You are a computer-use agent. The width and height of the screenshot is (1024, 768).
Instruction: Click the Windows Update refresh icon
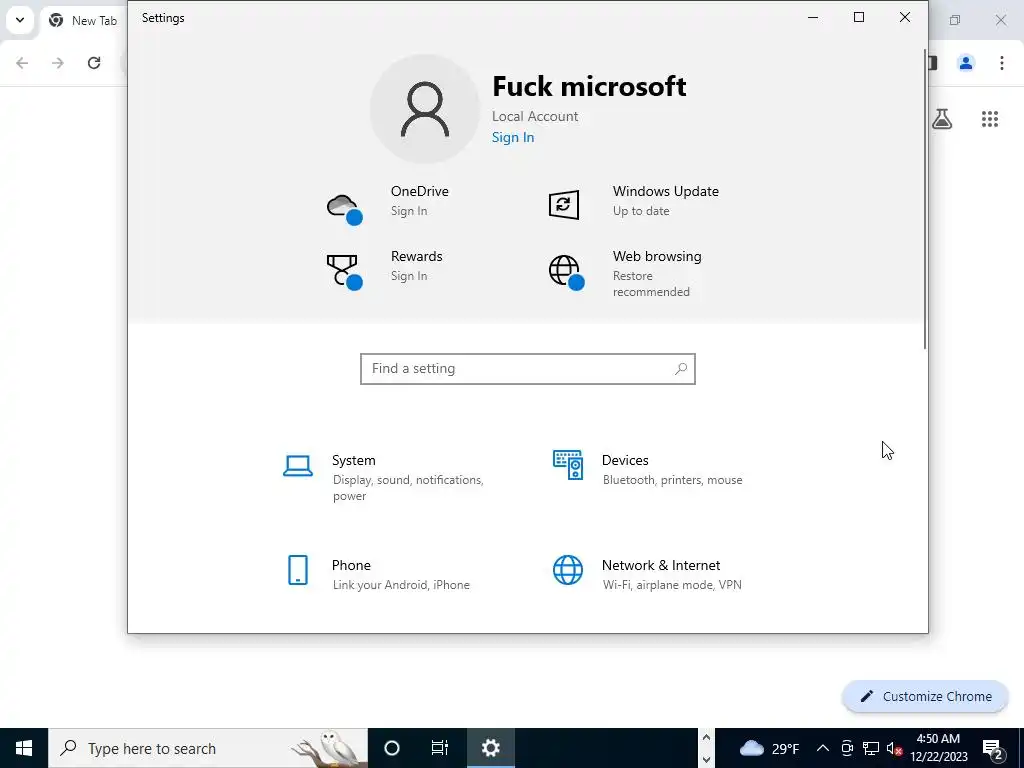point(564,204)
